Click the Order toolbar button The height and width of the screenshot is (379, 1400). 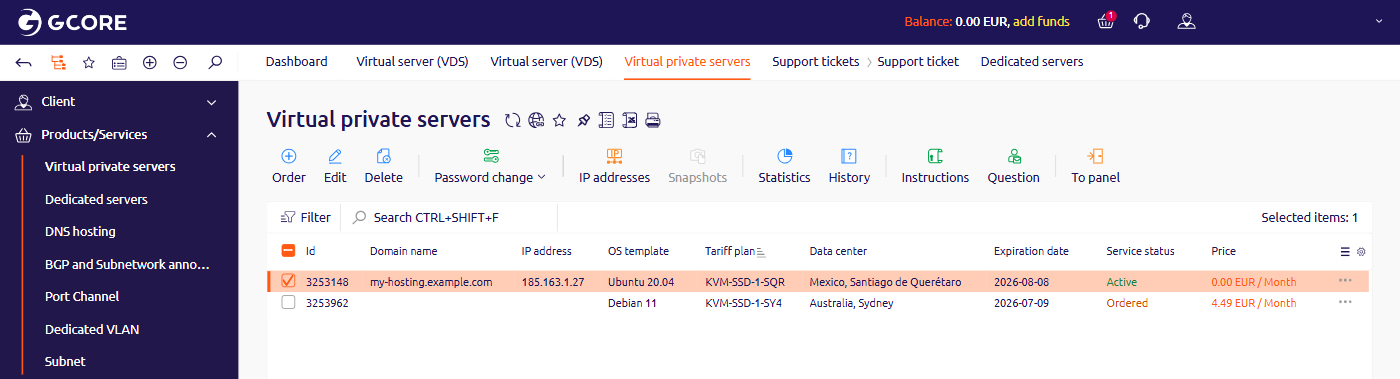pos(289,166)
